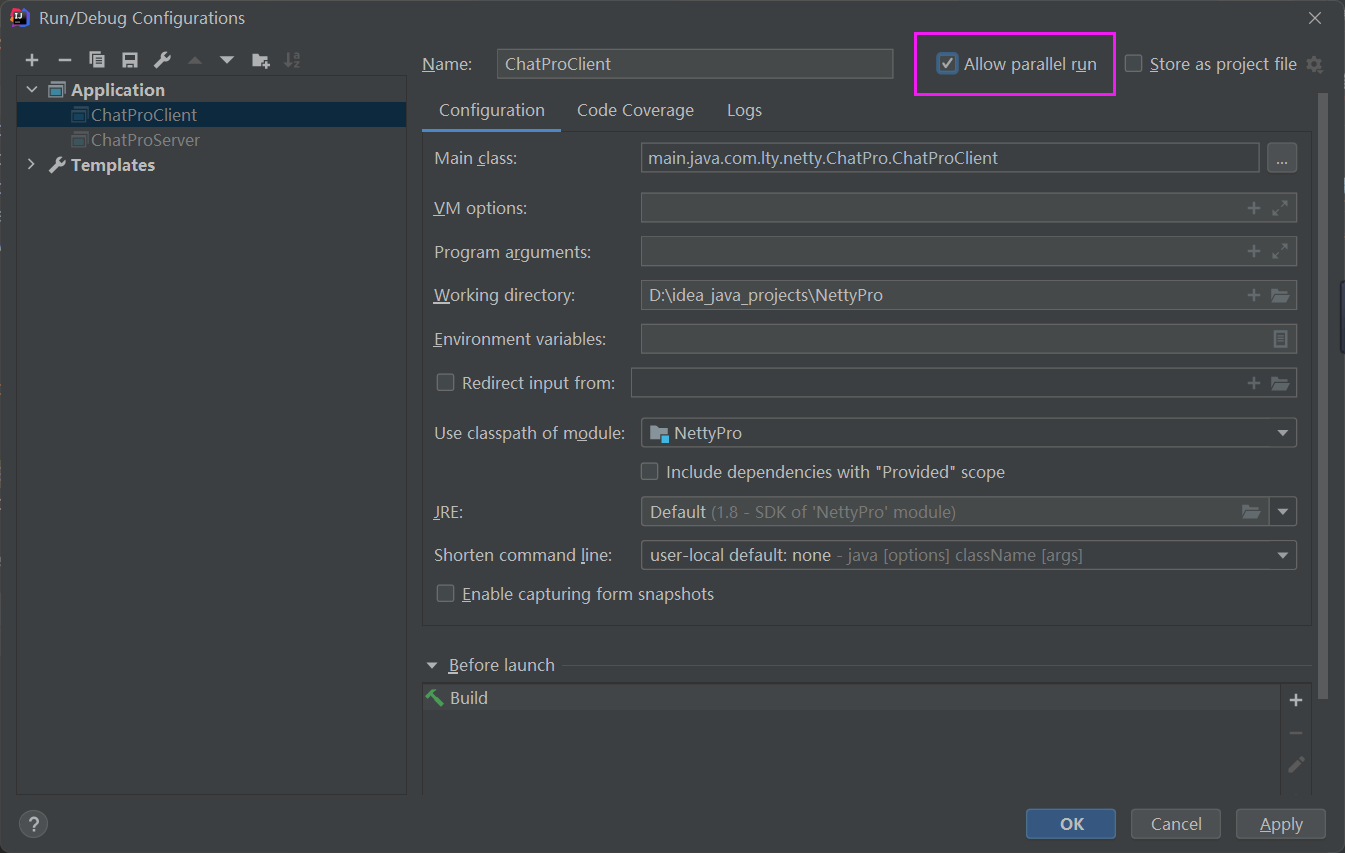Add a new run configuration
Viewport: 1345px width, 853px height.
32,59
